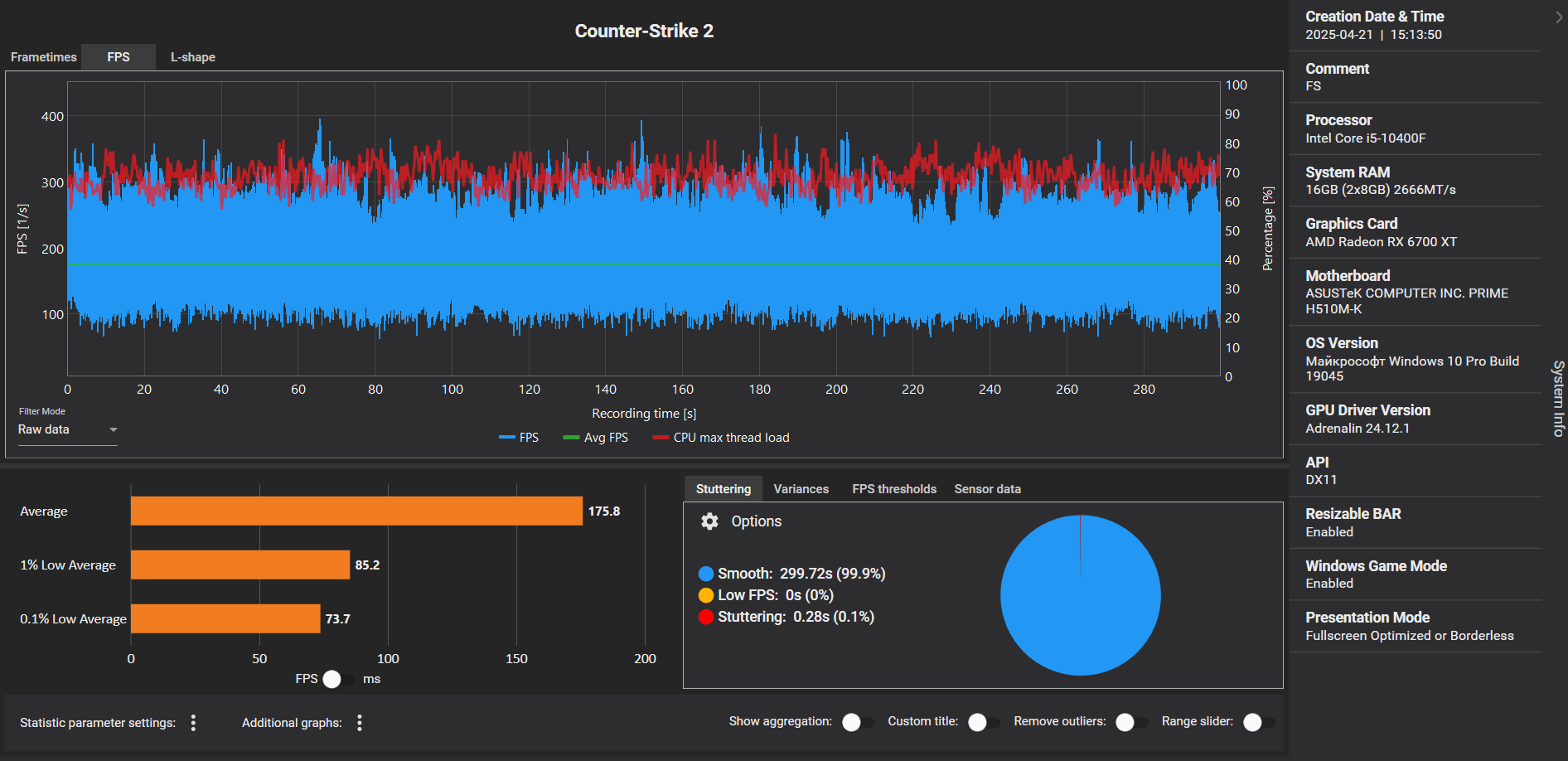Click System RAM value 16GB (2x8GB) 2666MT/s
The width and height of the screenshot is (1568, 761).
pyautogui.click(x=1381, y=190)
